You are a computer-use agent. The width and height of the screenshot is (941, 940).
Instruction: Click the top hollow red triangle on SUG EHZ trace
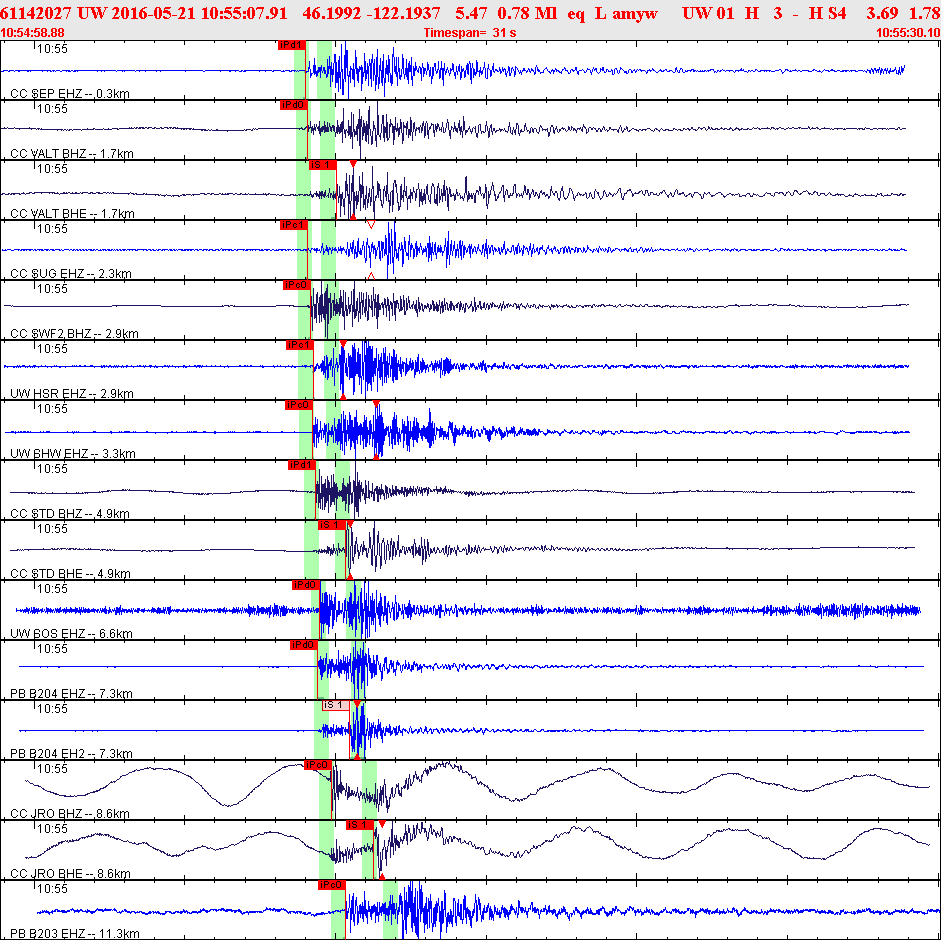[x=371, y=224]
